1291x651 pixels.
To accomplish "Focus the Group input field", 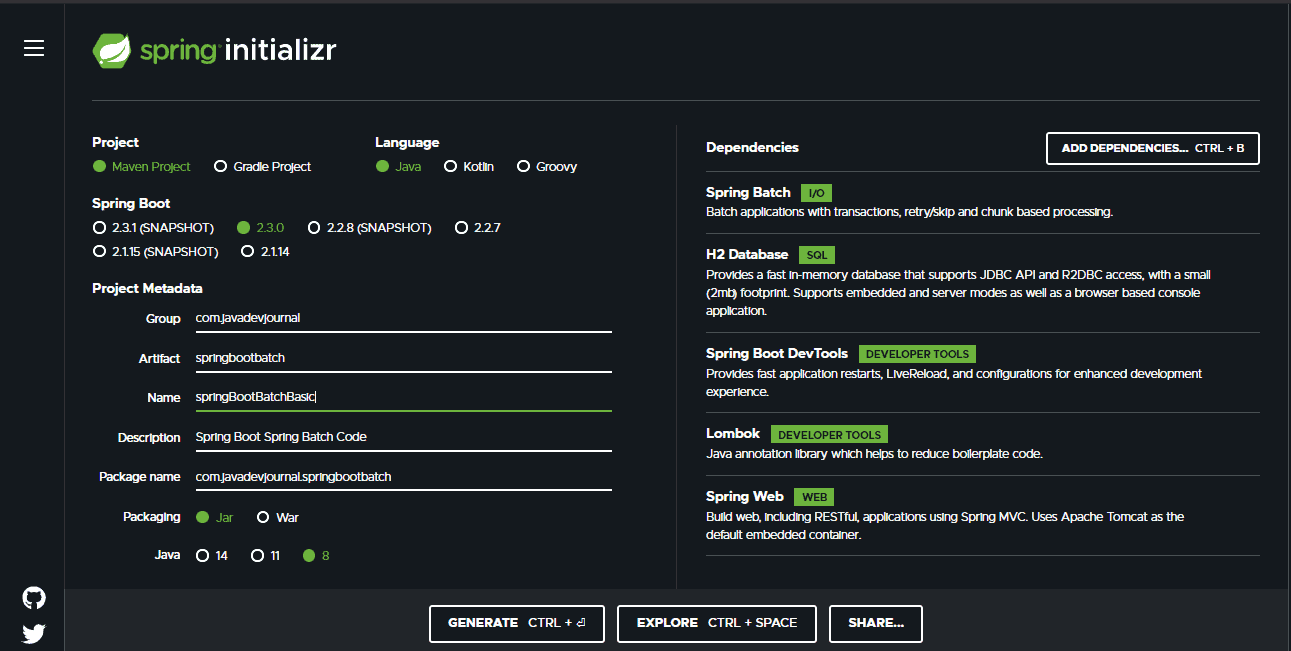I will click(403, 318).
